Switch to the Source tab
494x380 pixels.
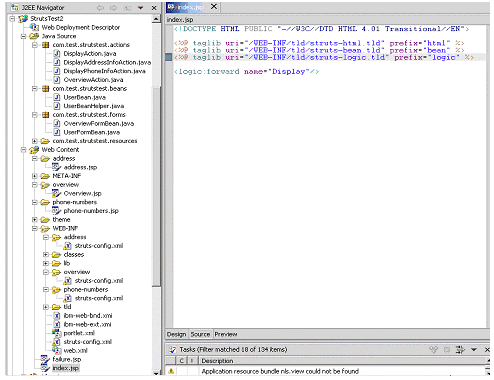pyautogui.click(x=200, y=334)
